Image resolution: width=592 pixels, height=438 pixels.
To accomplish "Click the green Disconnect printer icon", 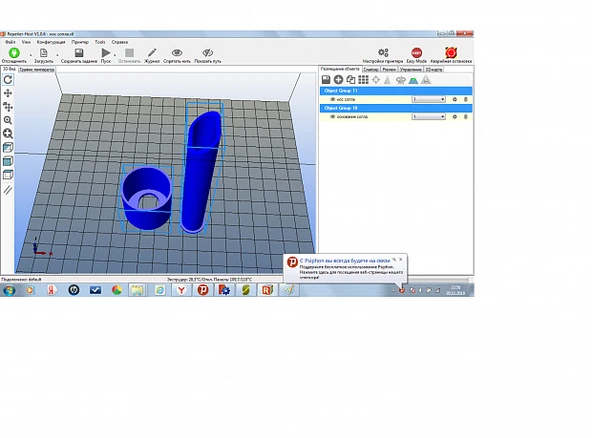I will pos(14,53).
